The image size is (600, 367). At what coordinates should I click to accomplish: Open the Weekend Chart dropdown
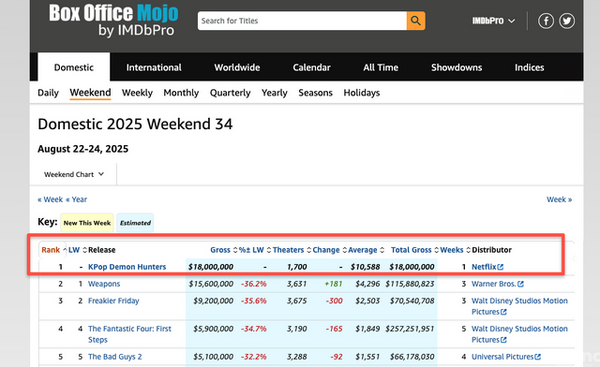(74, 175)
